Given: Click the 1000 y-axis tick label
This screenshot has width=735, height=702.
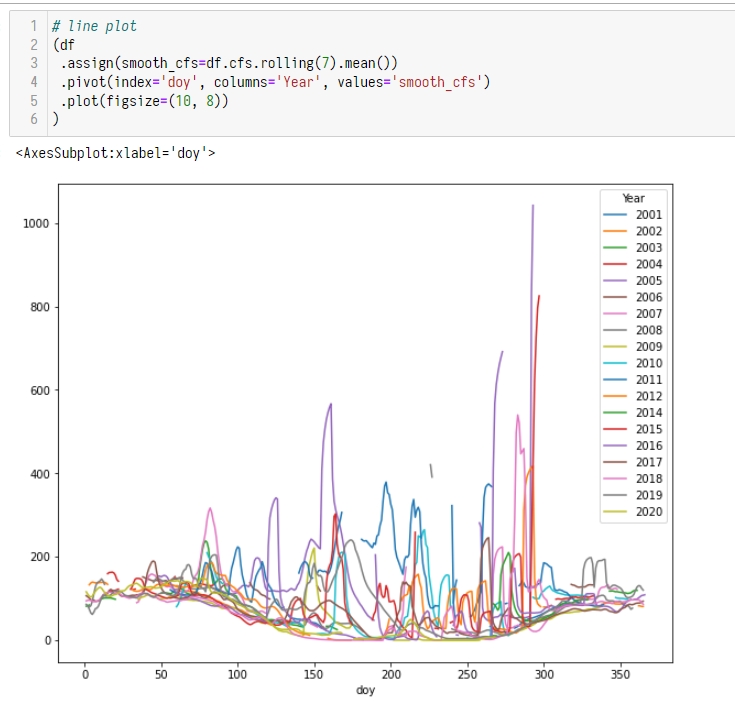Looking at the screenshot, I should click(36, 224).
